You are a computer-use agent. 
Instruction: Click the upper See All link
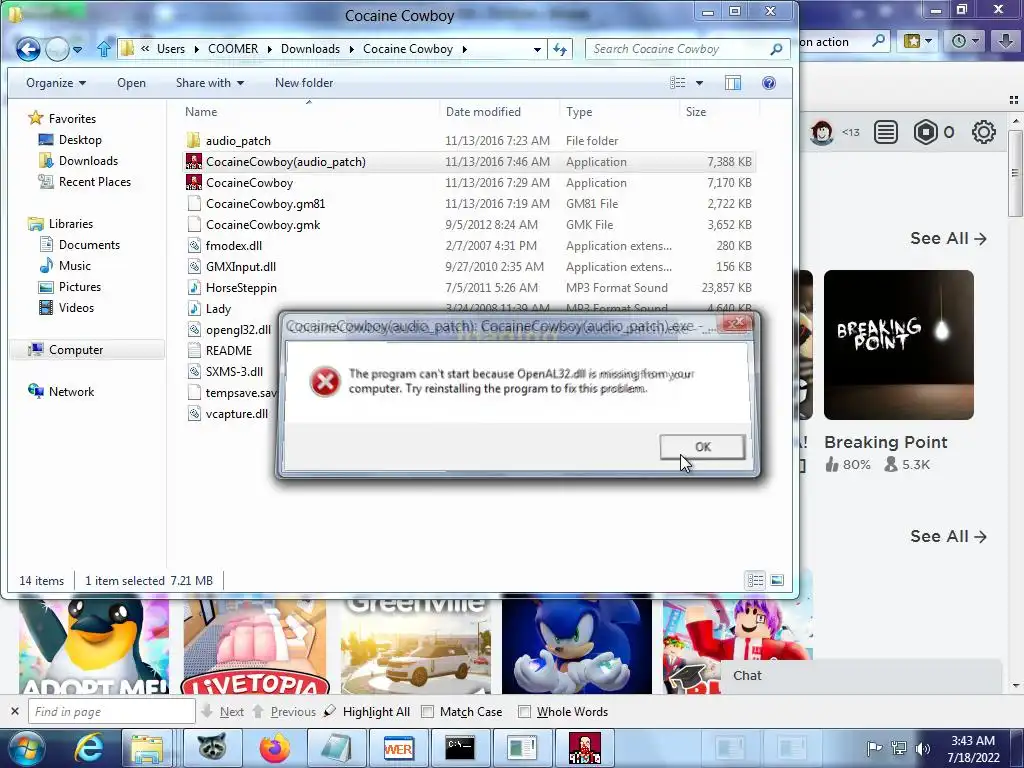[x=948, y=238]
